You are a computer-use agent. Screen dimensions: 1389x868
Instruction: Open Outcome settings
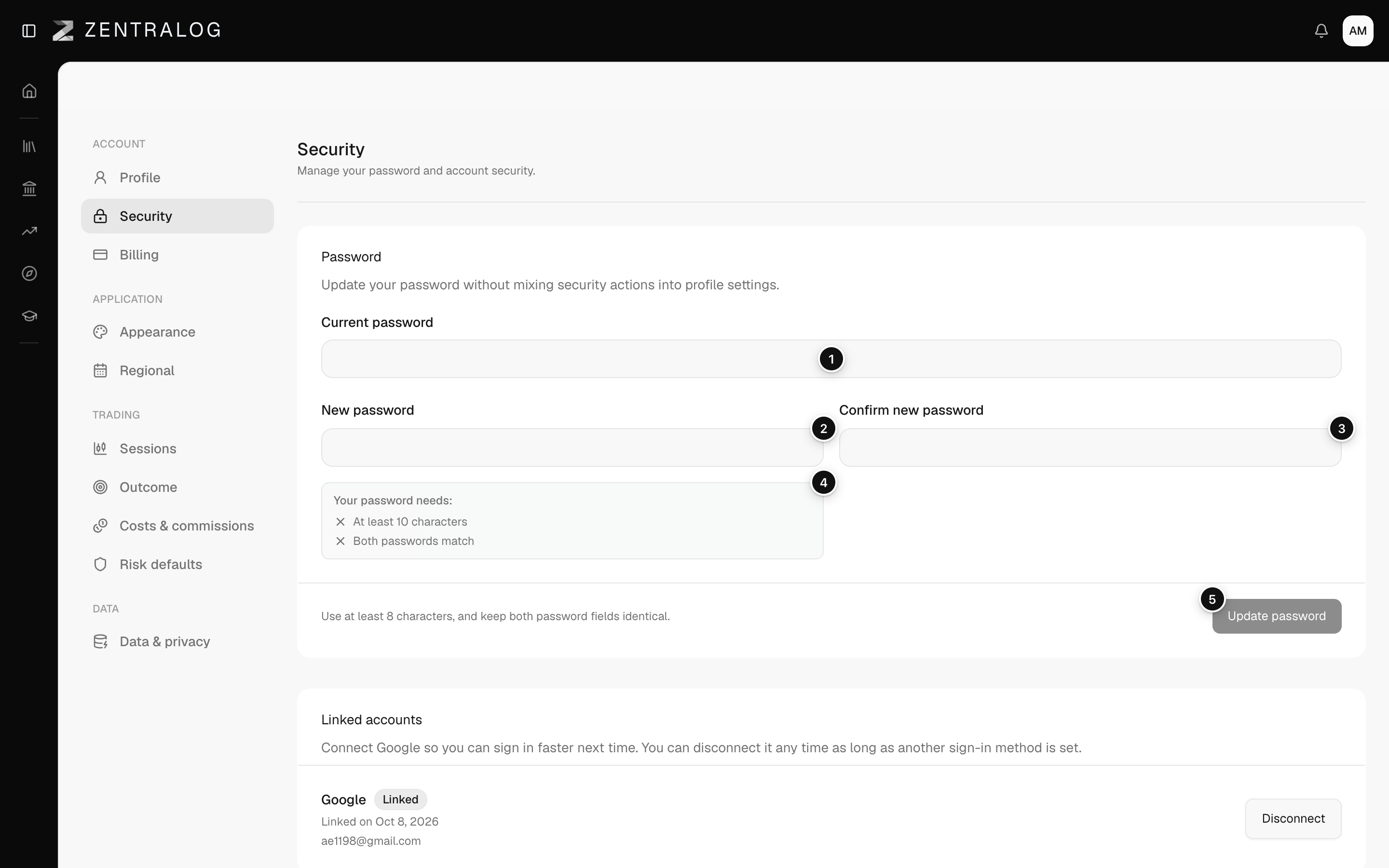coord(177,487)
